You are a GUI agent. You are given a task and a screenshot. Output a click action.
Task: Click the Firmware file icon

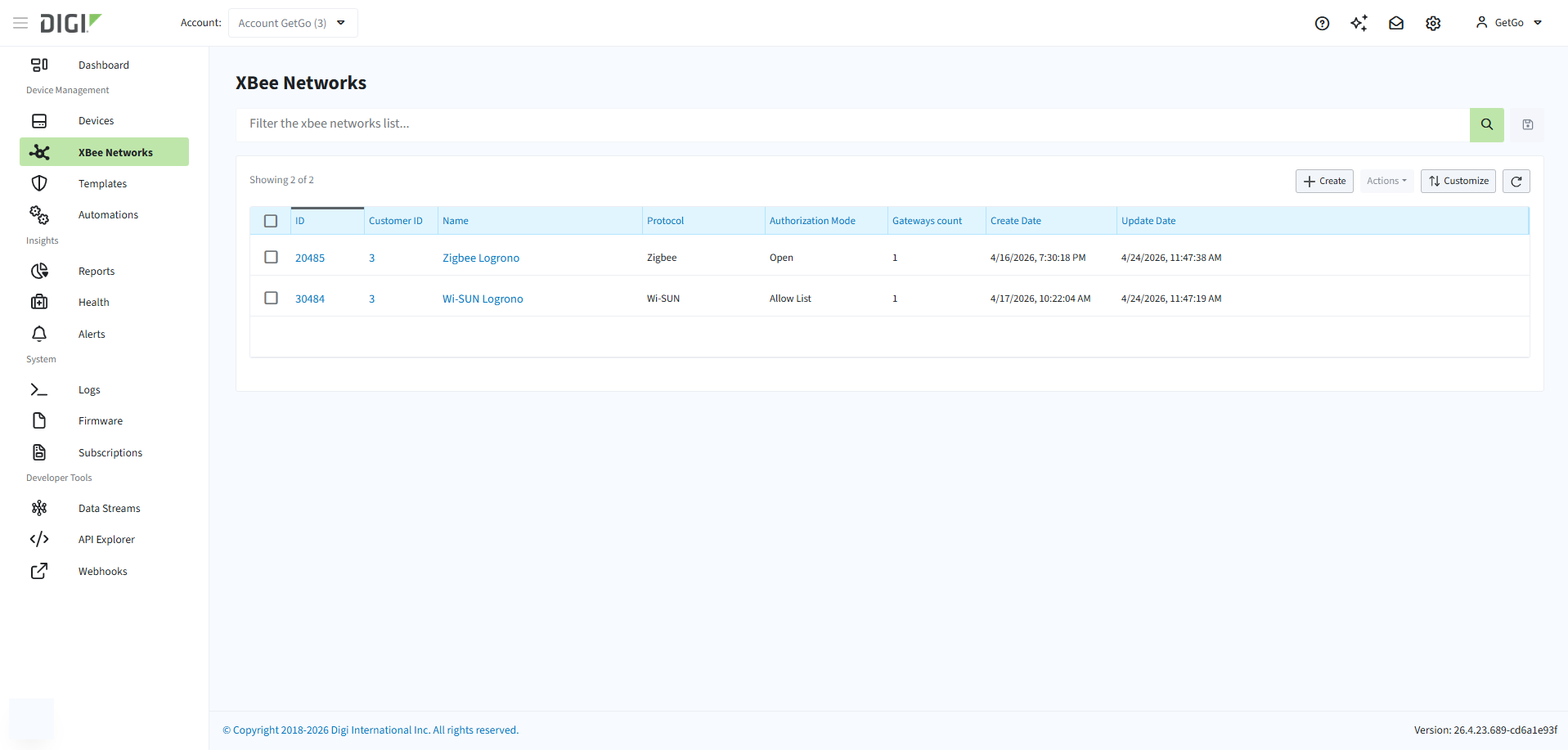pyautogui.click(x=39, y=420)
